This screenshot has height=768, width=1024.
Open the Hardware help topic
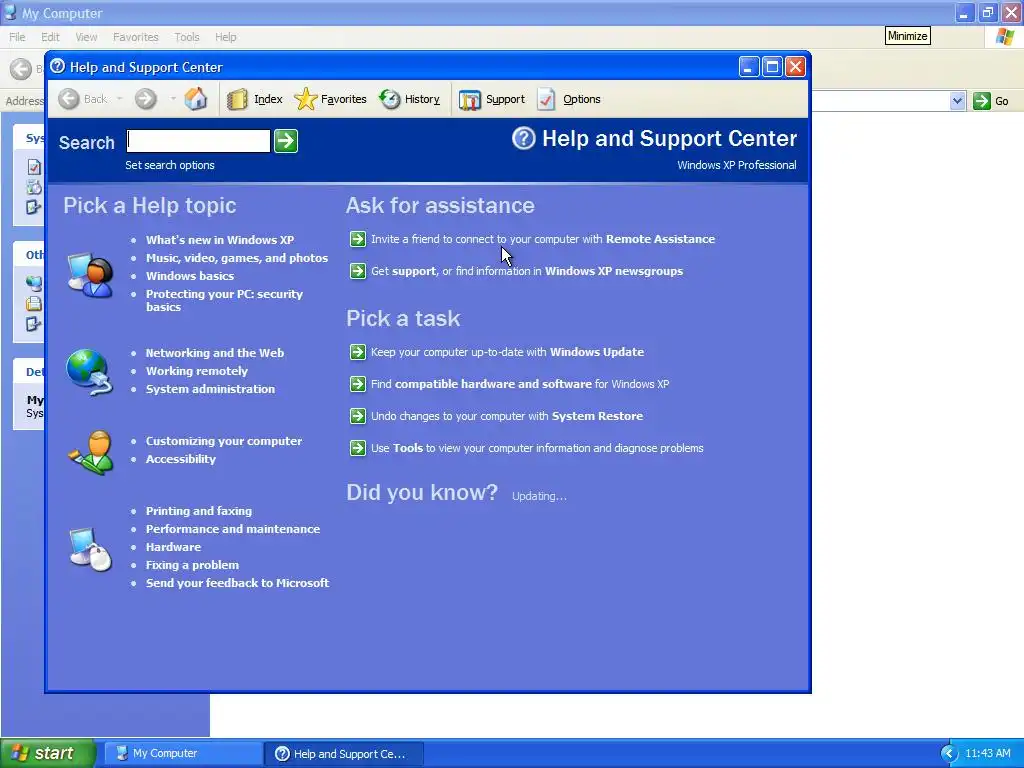[173, 547]
